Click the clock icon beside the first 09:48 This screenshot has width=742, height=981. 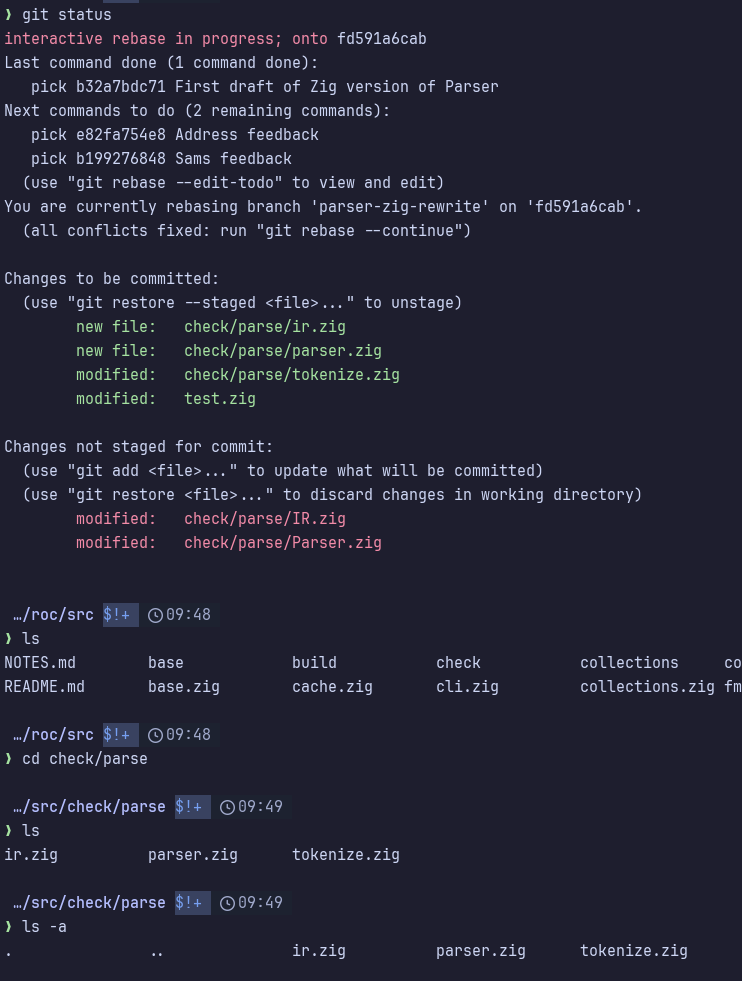(155, 616)
